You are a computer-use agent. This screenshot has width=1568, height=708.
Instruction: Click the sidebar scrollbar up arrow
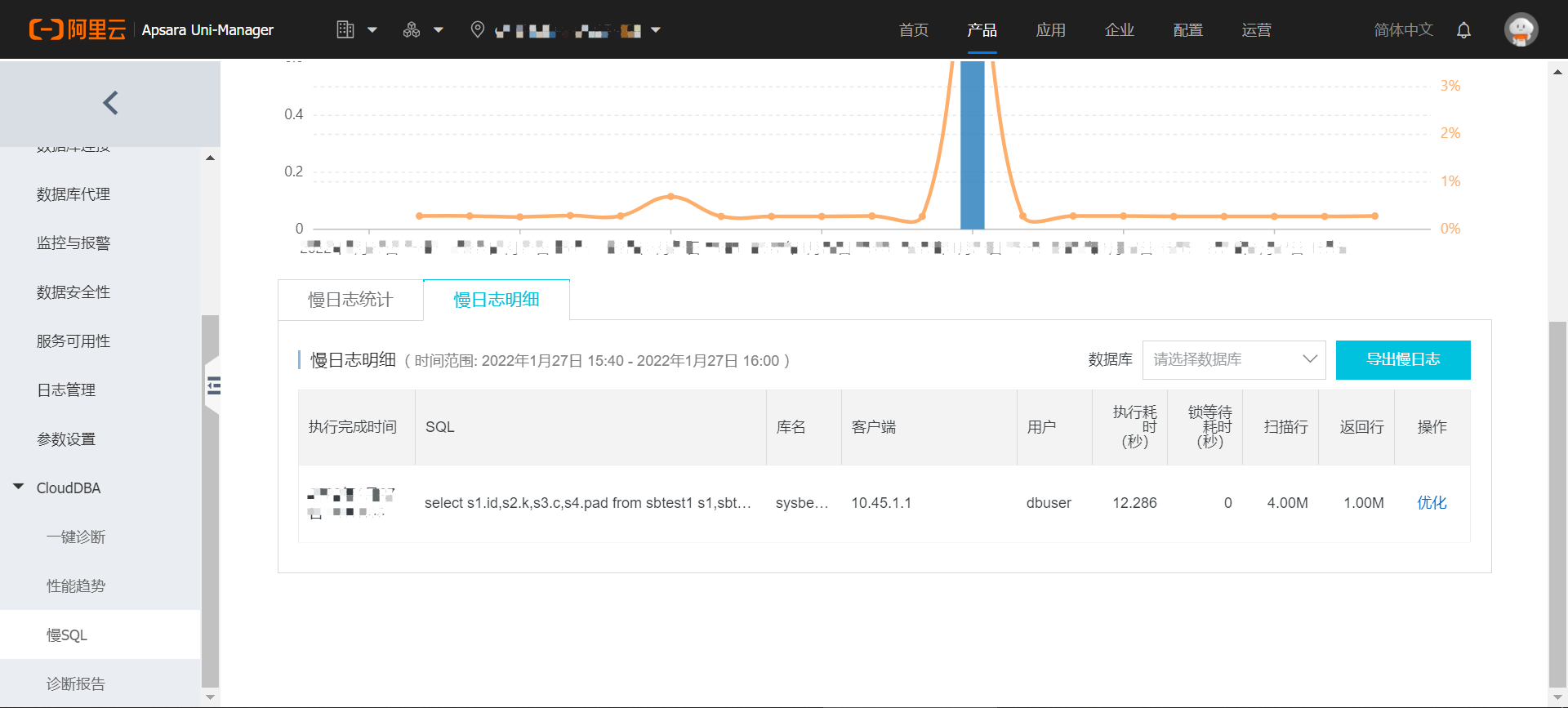(x=211, y=158)
